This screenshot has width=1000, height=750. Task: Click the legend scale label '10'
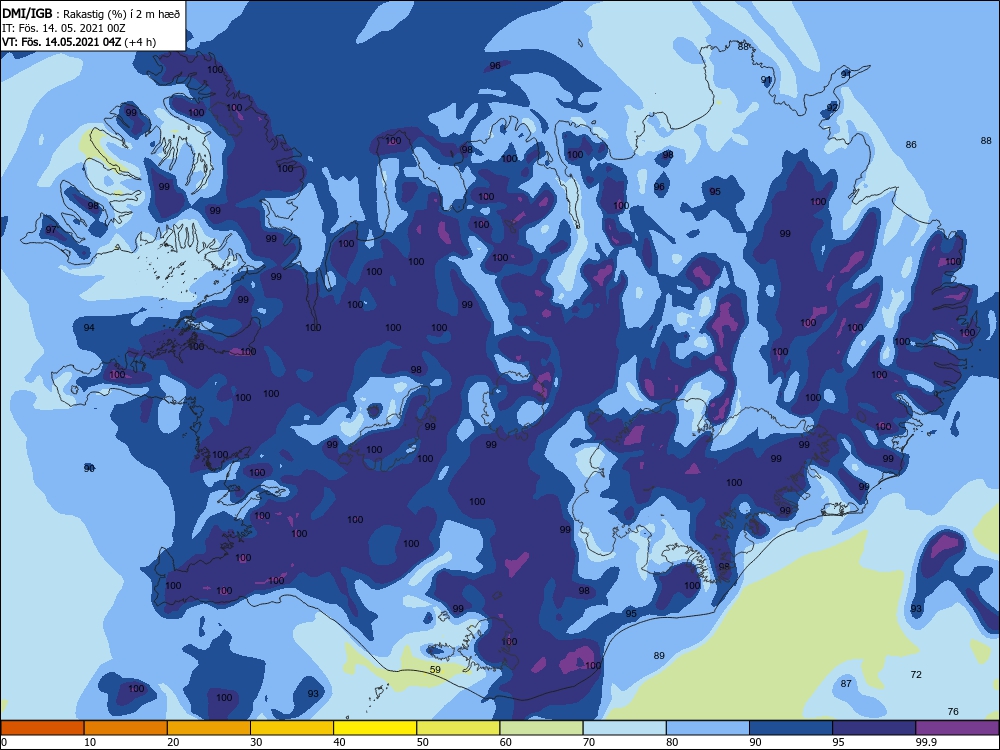click(x=90, y=742)
